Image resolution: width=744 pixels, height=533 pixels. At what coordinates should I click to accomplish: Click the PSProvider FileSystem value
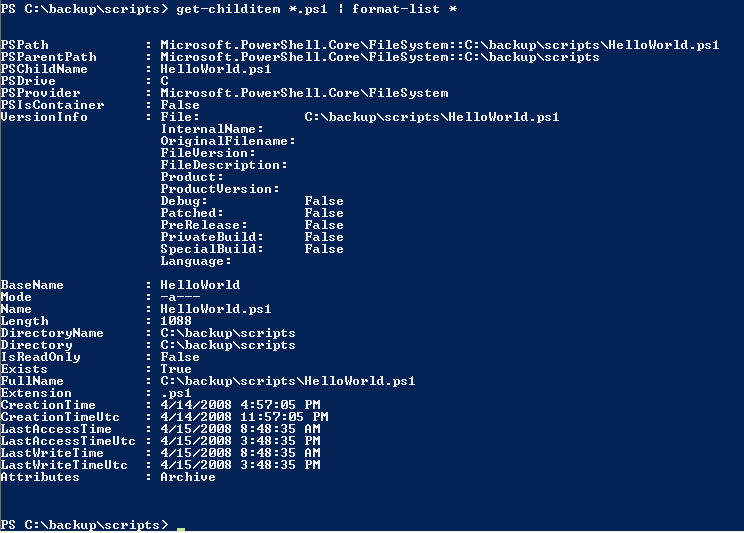coord(304,93)
